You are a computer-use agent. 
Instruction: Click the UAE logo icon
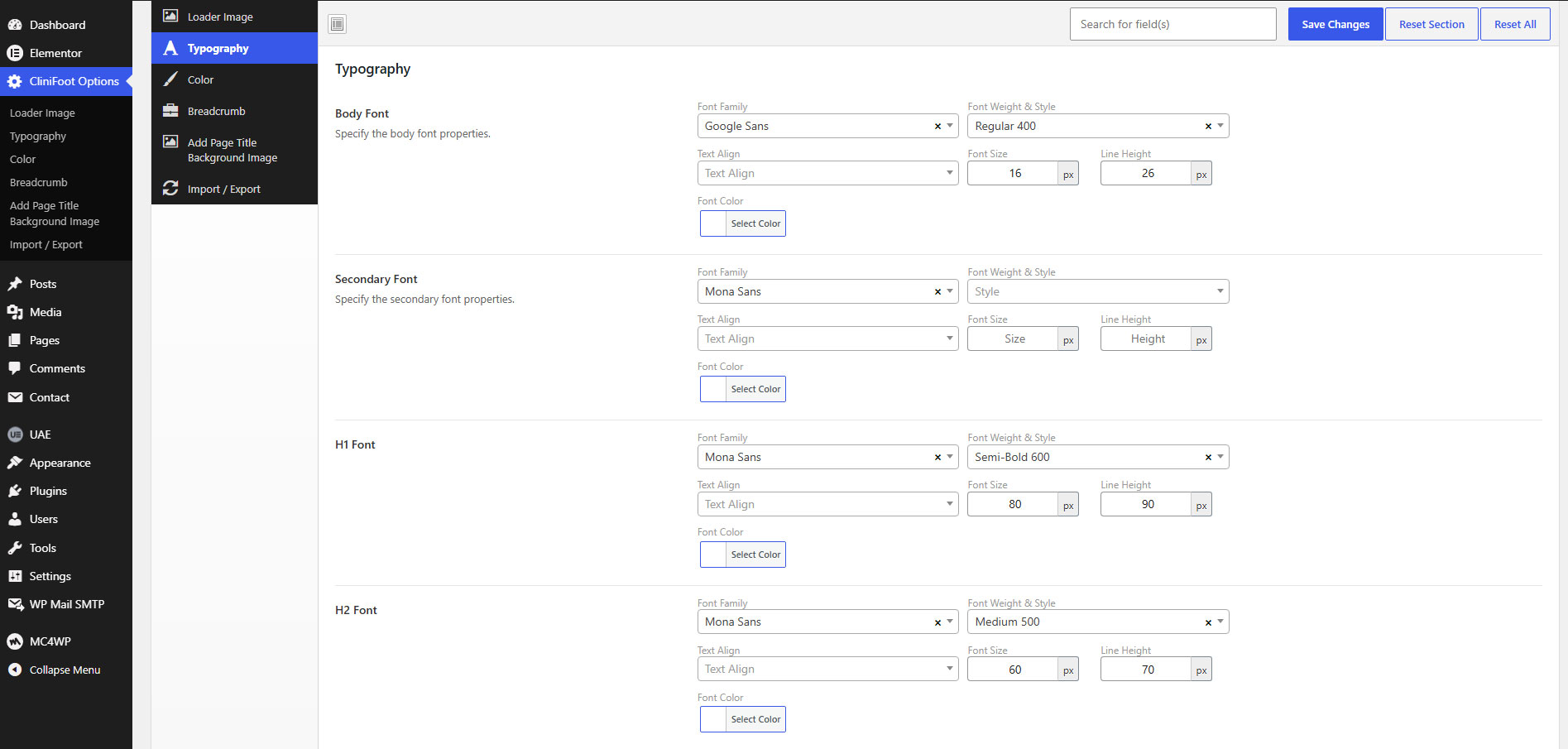coord(15,435)
